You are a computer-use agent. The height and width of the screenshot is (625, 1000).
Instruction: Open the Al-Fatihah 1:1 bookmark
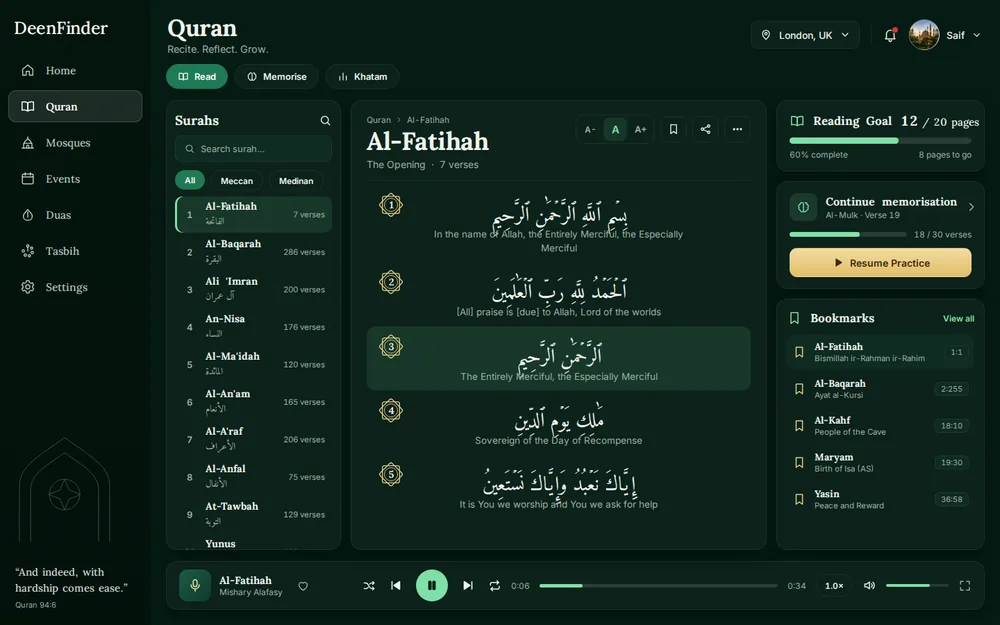pos(880,352)
